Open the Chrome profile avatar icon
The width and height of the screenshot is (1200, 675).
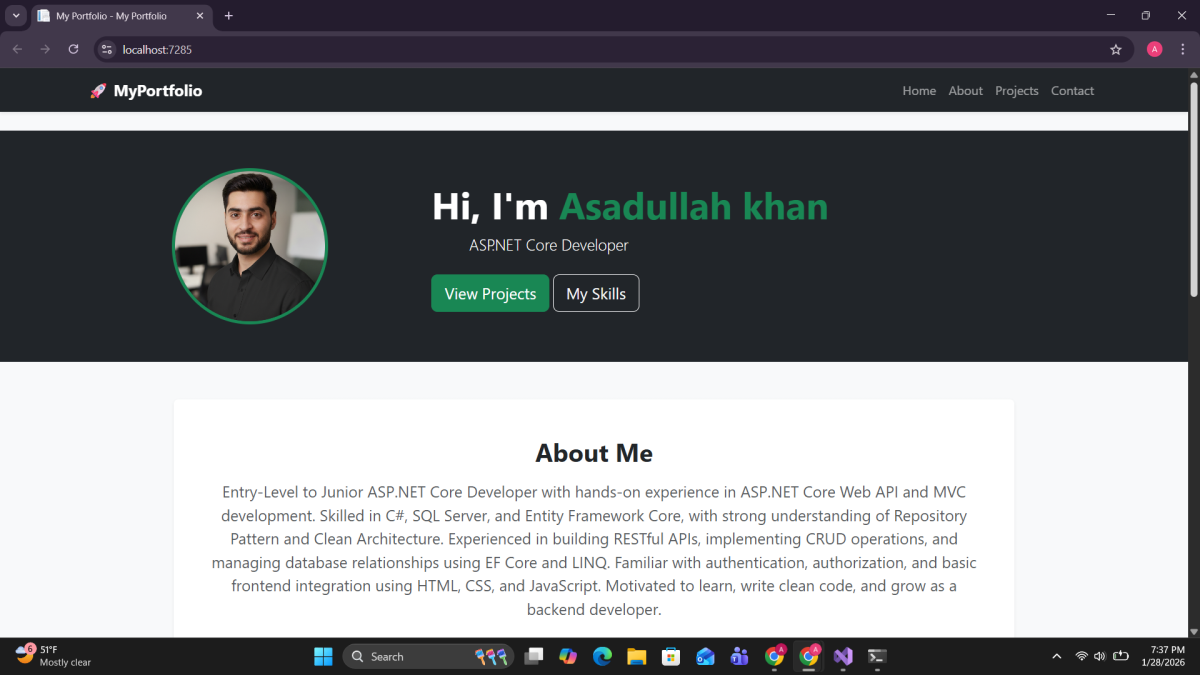pos(1155,49)
